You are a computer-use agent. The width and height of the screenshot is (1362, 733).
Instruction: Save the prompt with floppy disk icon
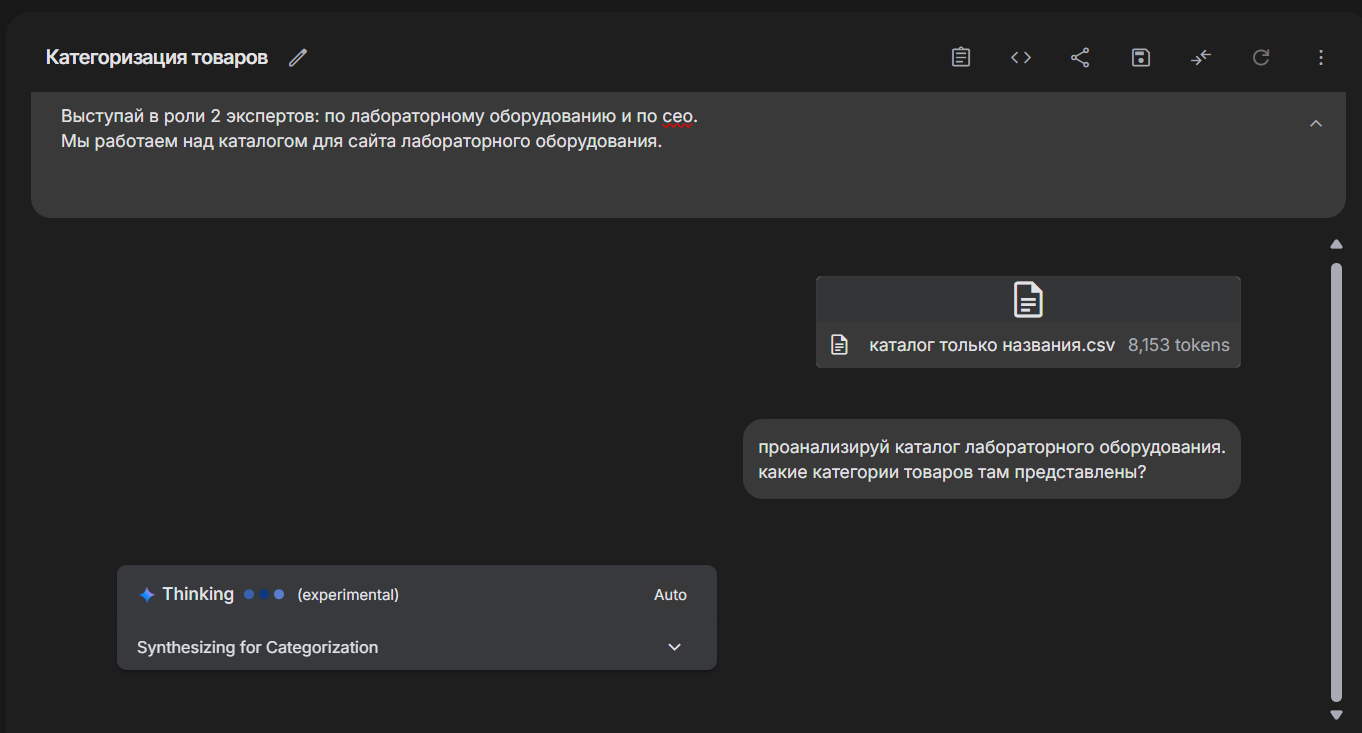coord(1140,58)
